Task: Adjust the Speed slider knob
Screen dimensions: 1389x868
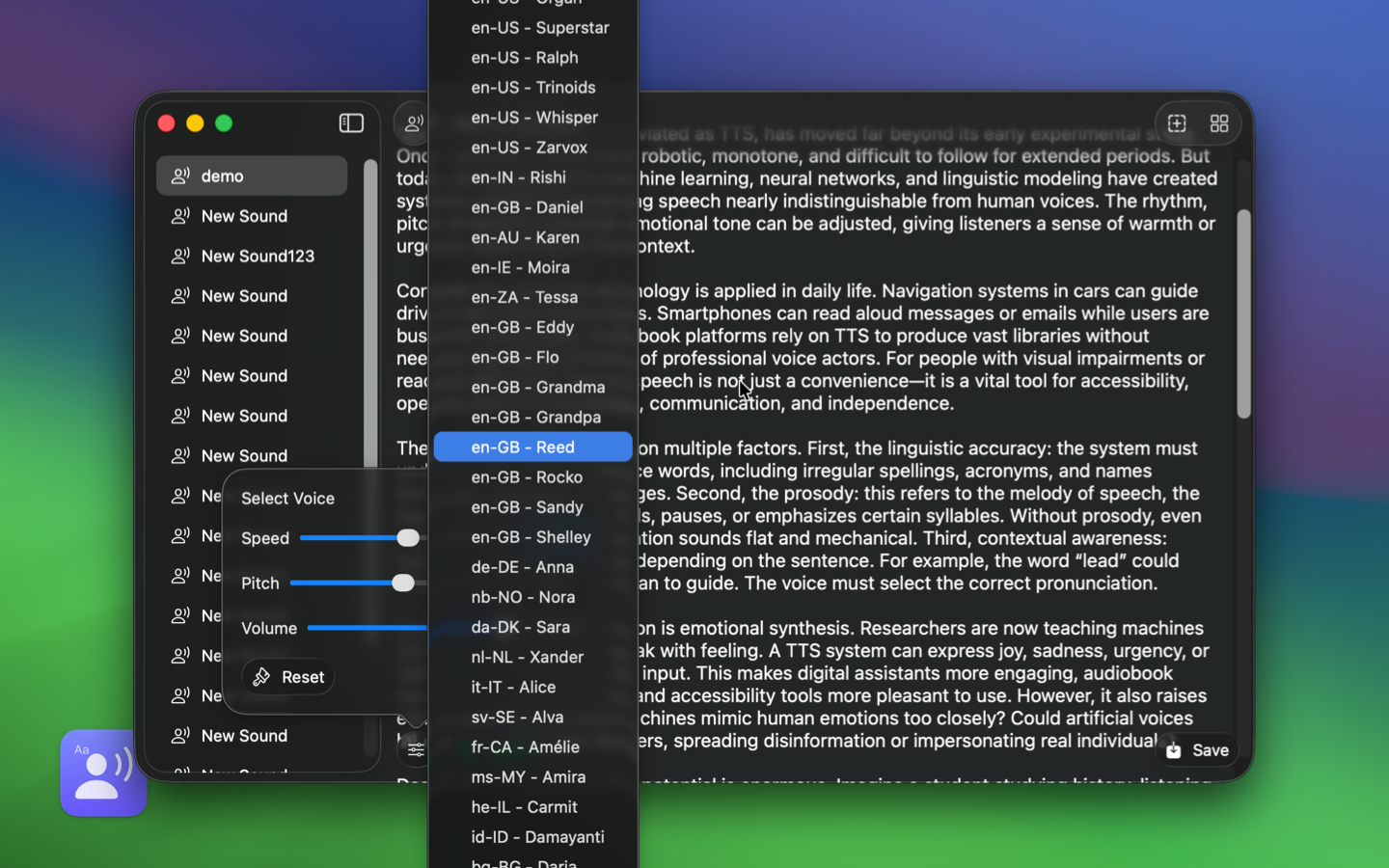Action: (408, 538)
